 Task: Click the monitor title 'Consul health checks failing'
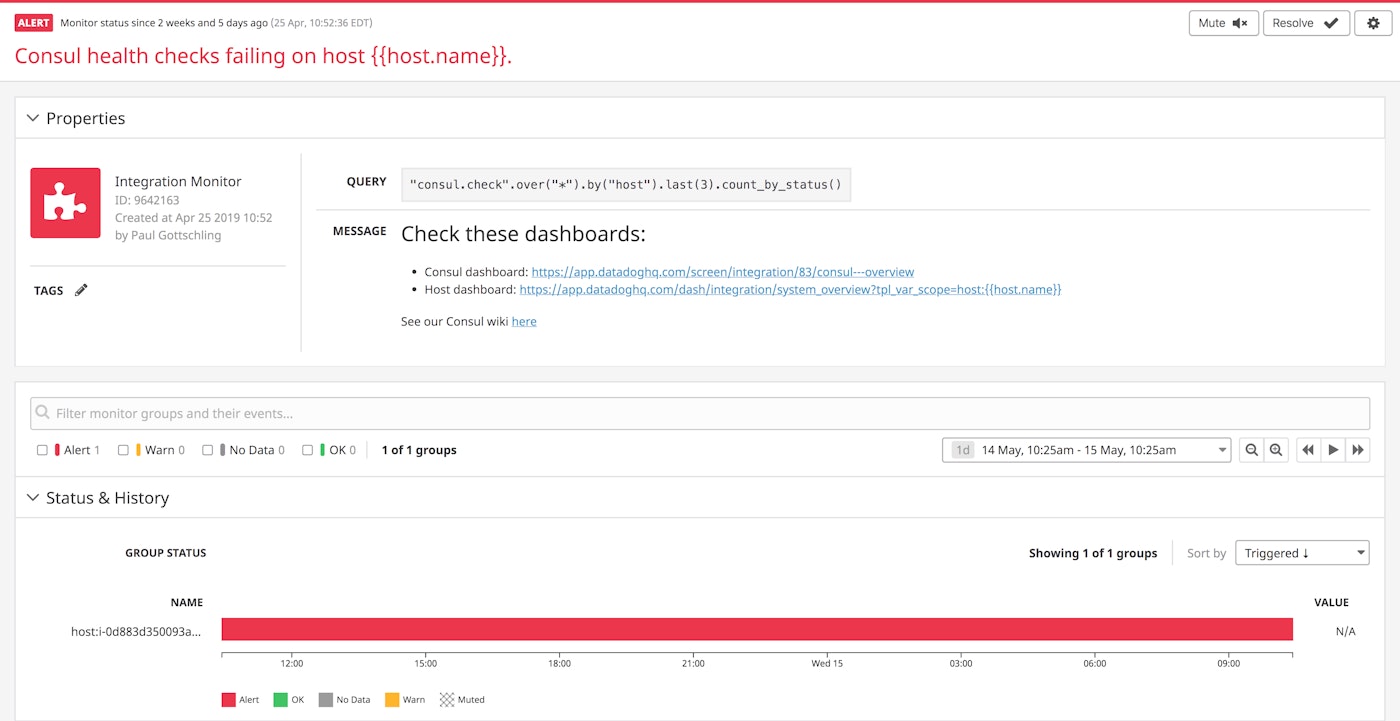coord(263,56)
